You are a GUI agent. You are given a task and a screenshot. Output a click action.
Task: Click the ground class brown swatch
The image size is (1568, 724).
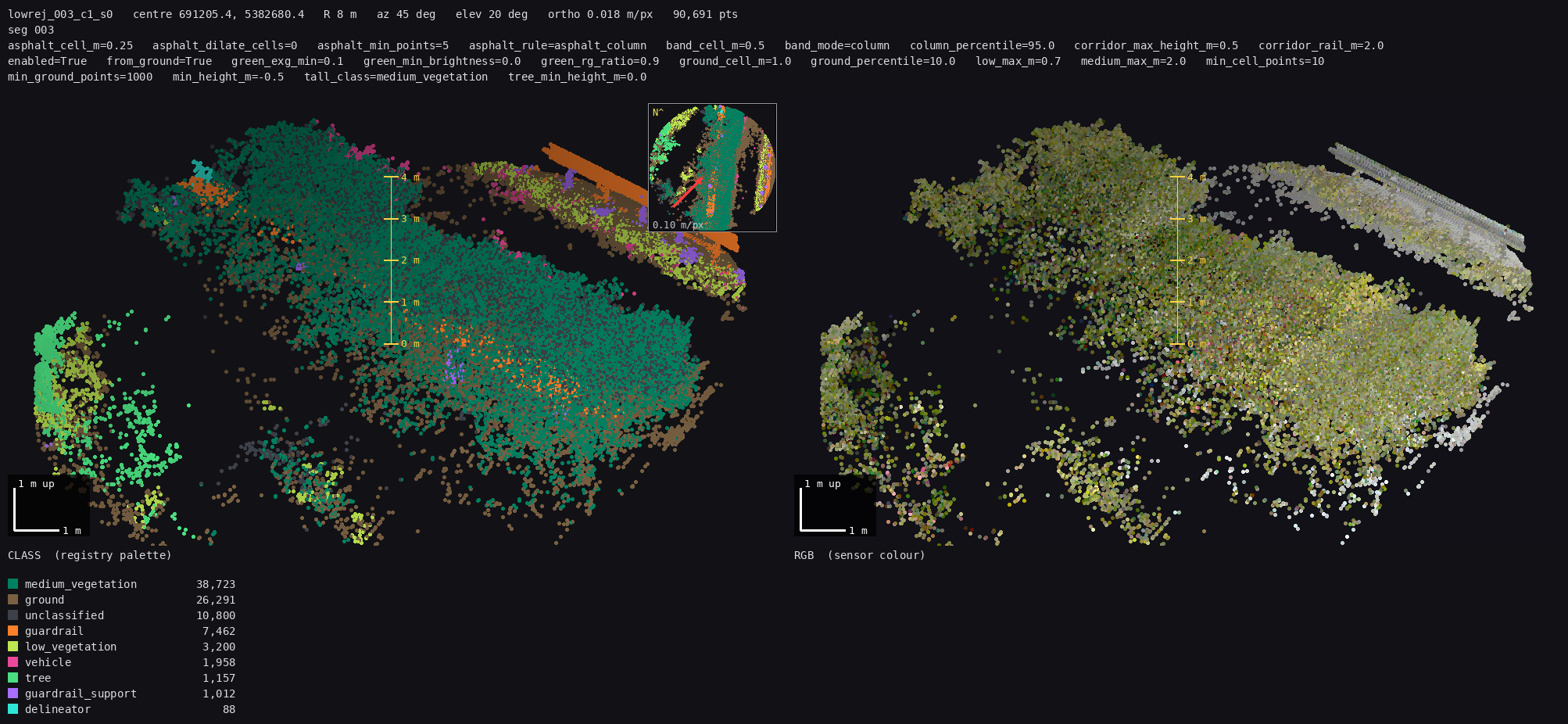pos(13,600)
